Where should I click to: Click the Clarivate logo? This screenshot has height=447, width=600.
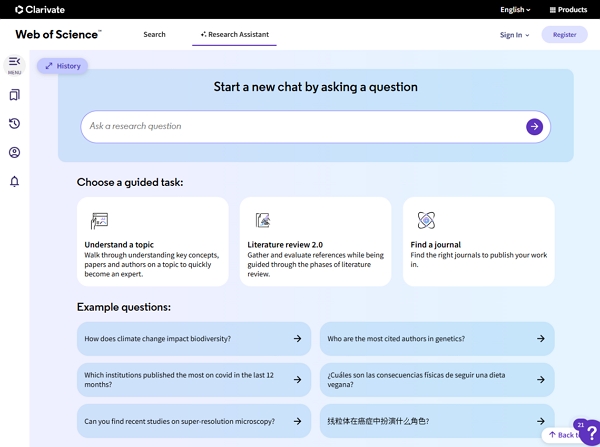tap(40, 10)
